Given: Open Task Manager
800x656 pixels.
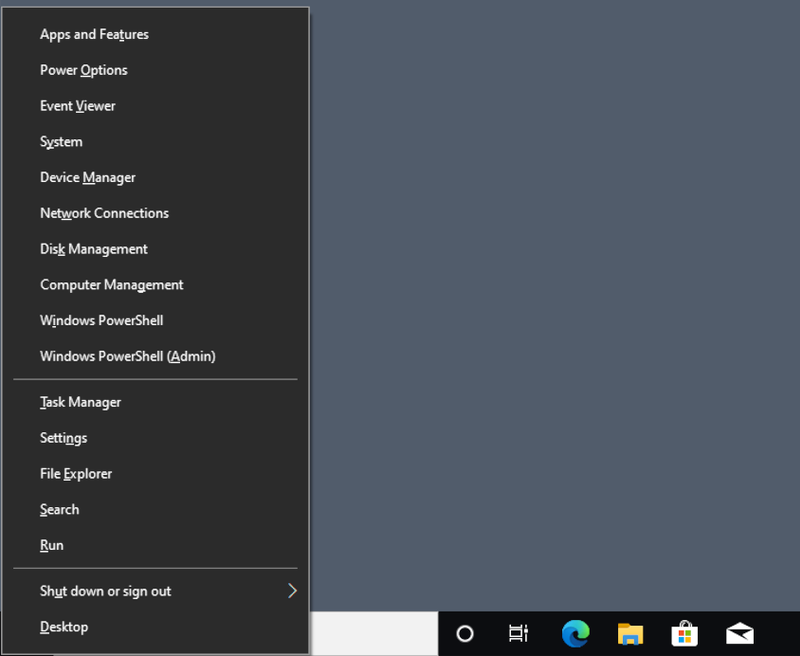Looking at the screenshot, I should coord(155,402).
